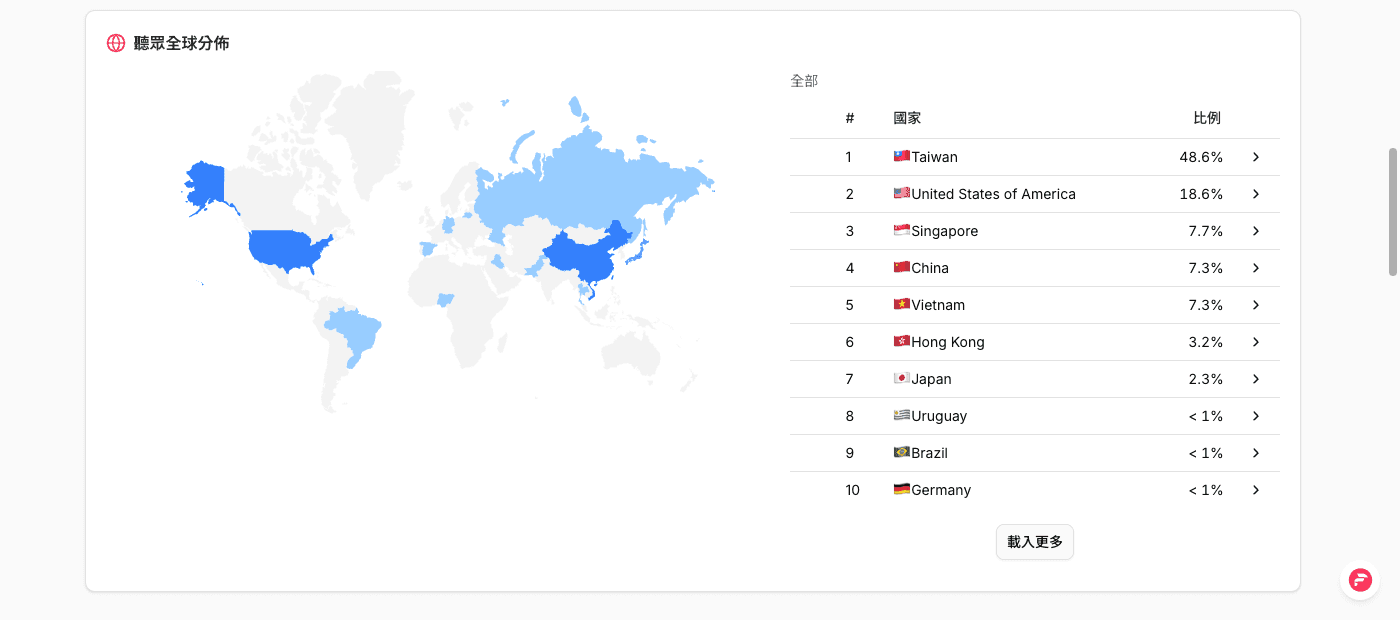Open the chat support bubble icon
1400x620 pixels.
(x=1360, y=580)
